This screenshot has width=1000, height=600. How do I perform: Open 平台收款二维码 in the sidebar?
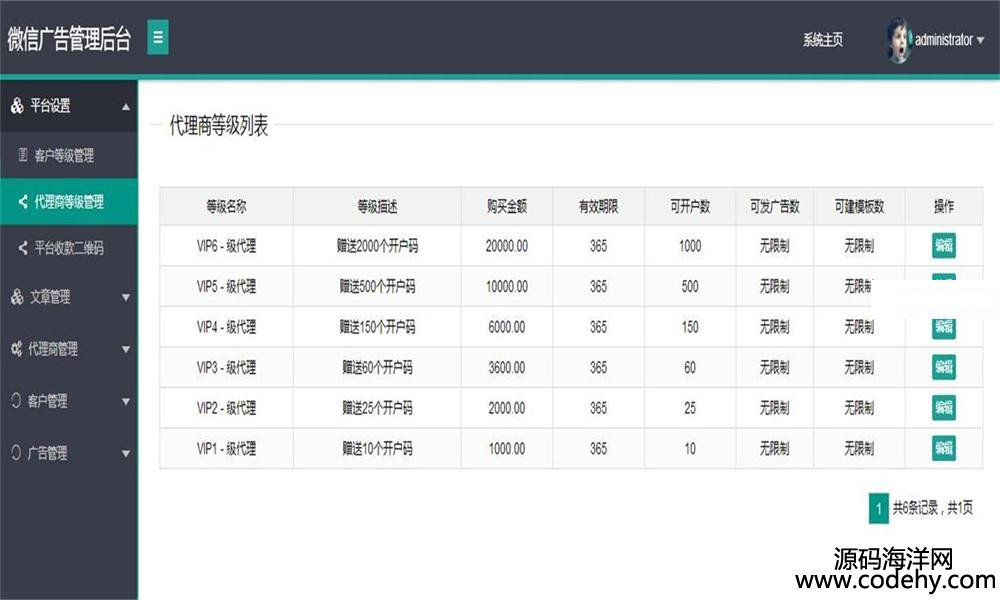coord(68,247)
